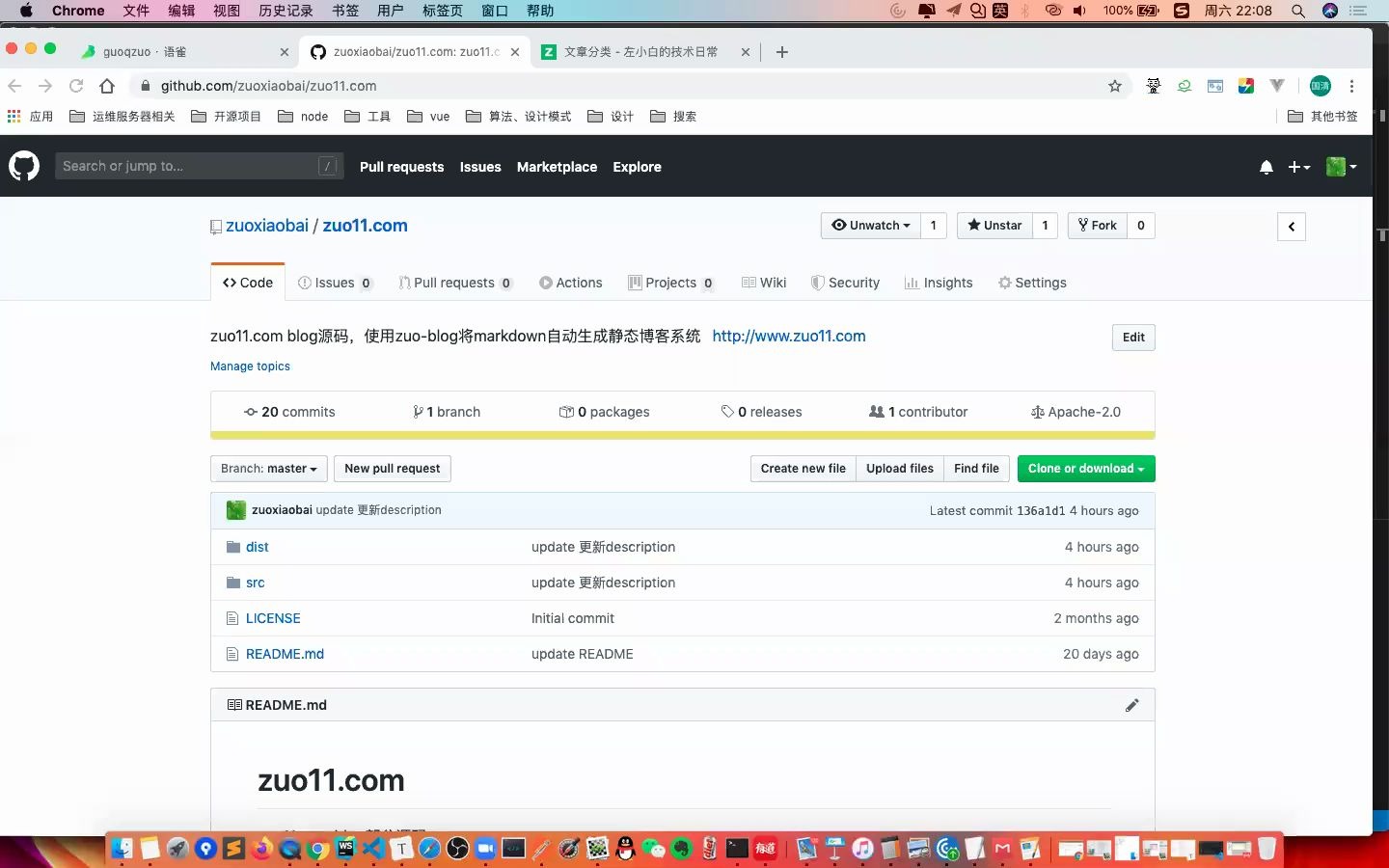Screen dimensions: 1389x868
Task: Open the zuoxiaobai owner link
Action: click(x=267, y=226)
